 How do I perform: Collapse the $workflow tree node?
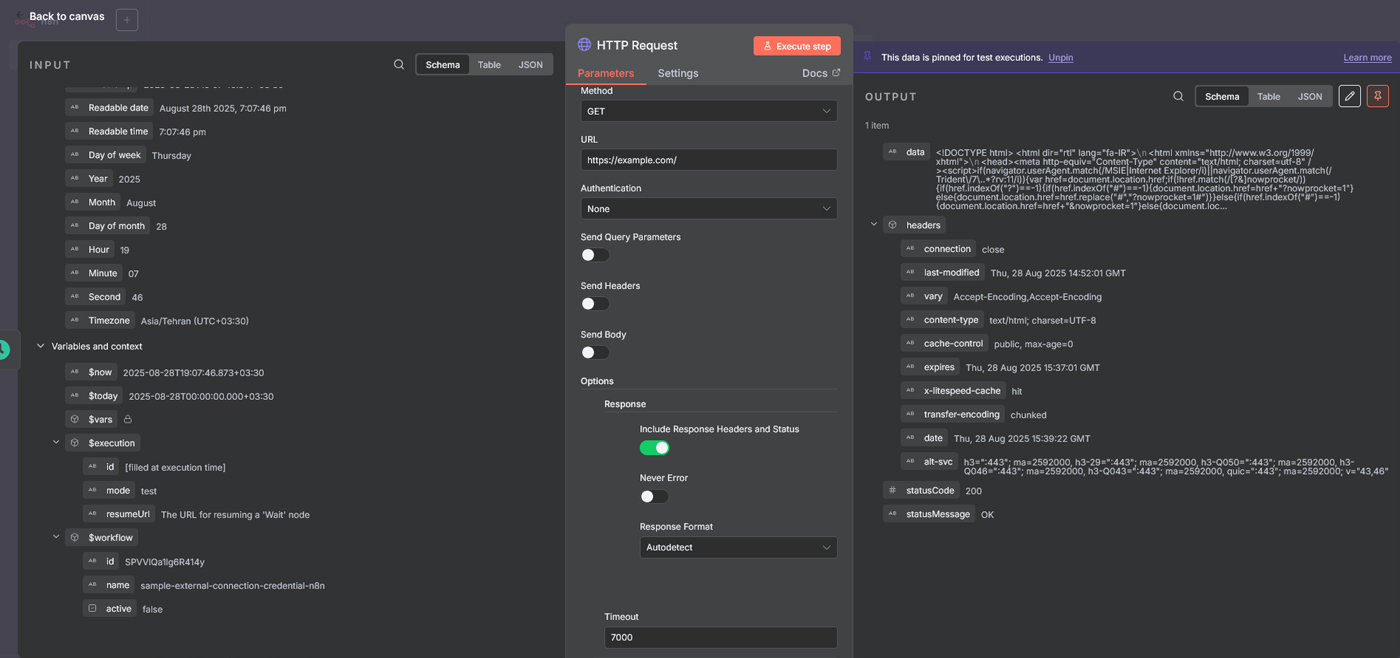56,537
